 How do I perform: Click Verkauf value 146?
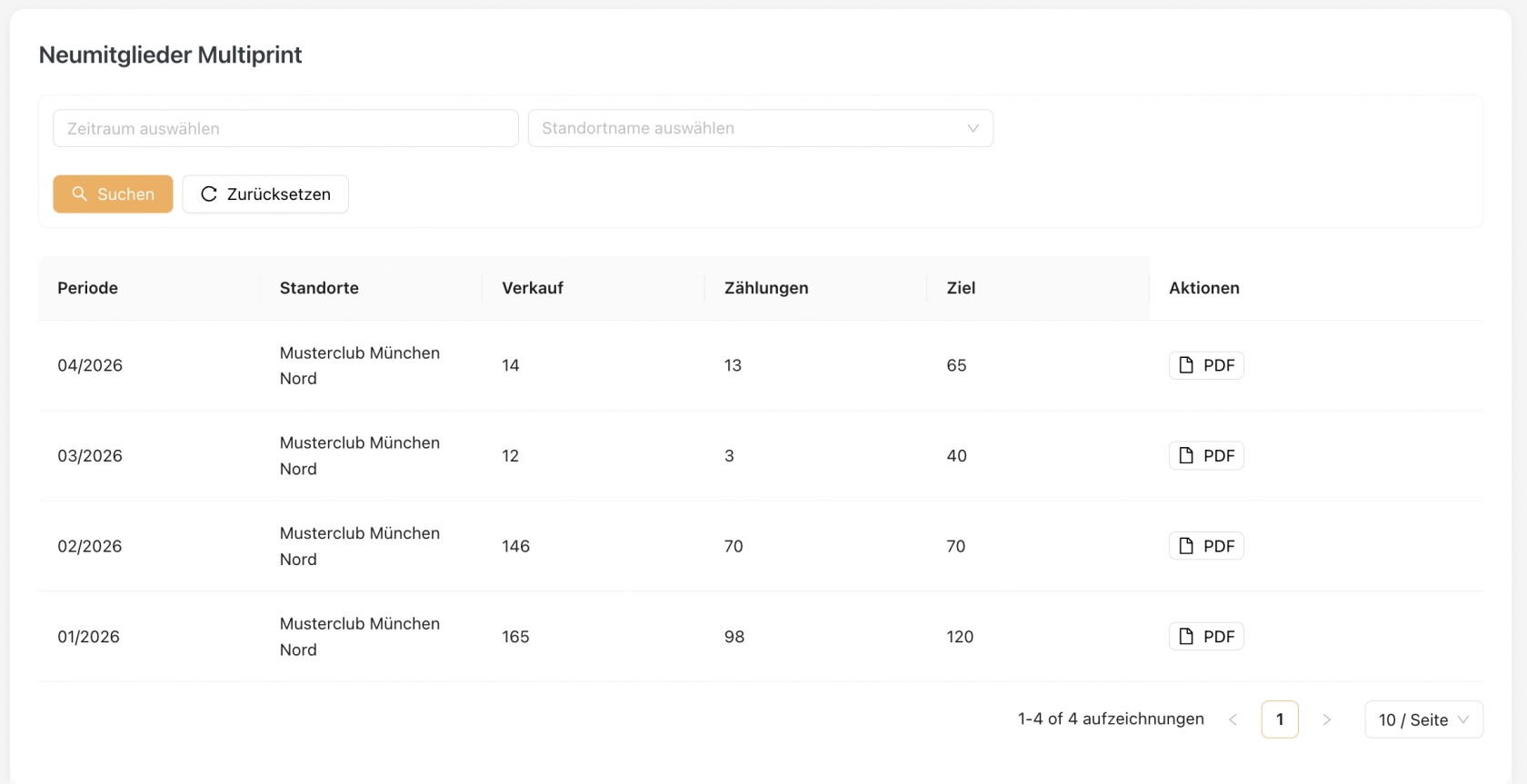point(515,546)
